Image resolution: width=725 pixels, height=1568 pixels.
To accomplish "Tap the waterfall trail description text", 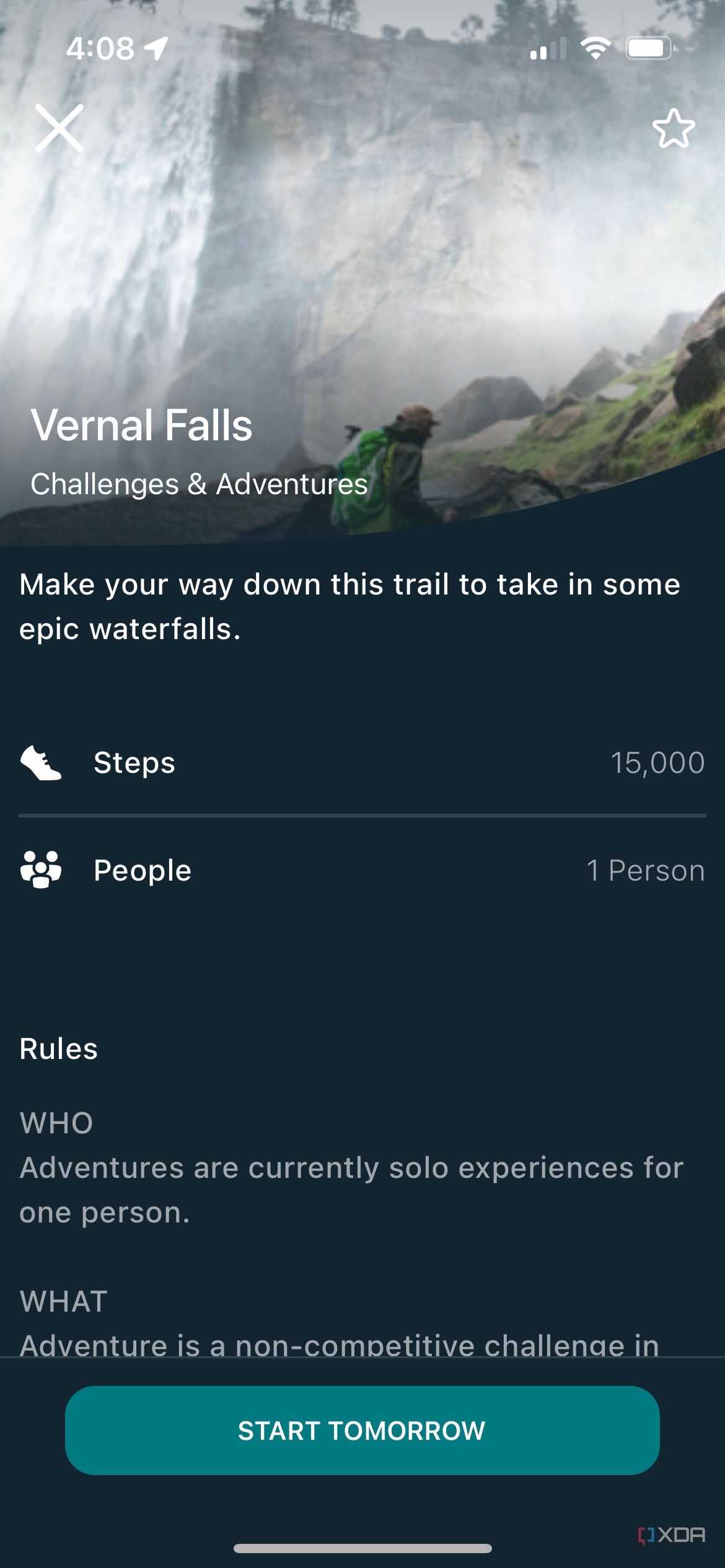I will coord(349,607).
